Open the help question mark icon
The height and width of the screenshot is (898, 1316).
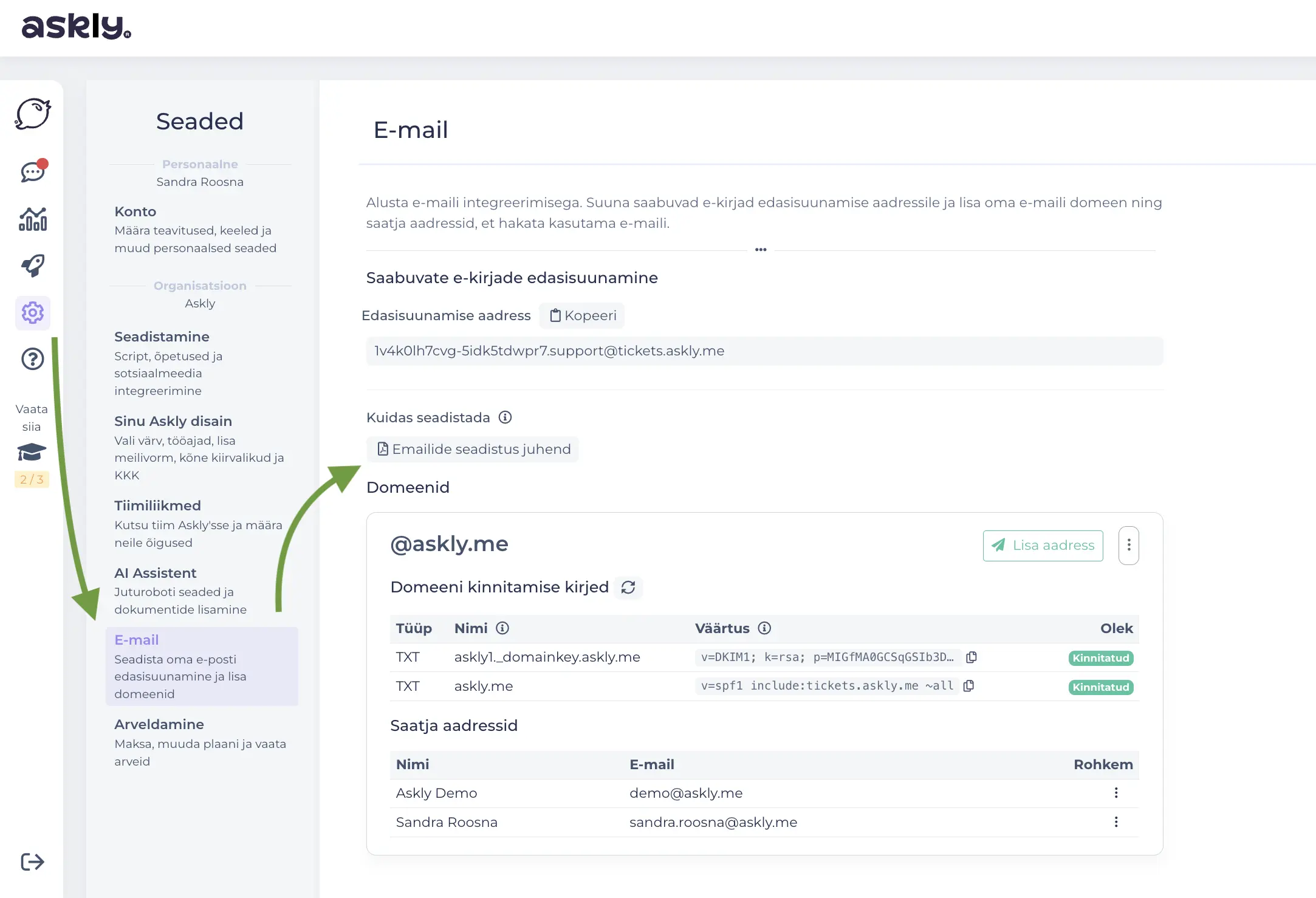click(x=33, y=359)
